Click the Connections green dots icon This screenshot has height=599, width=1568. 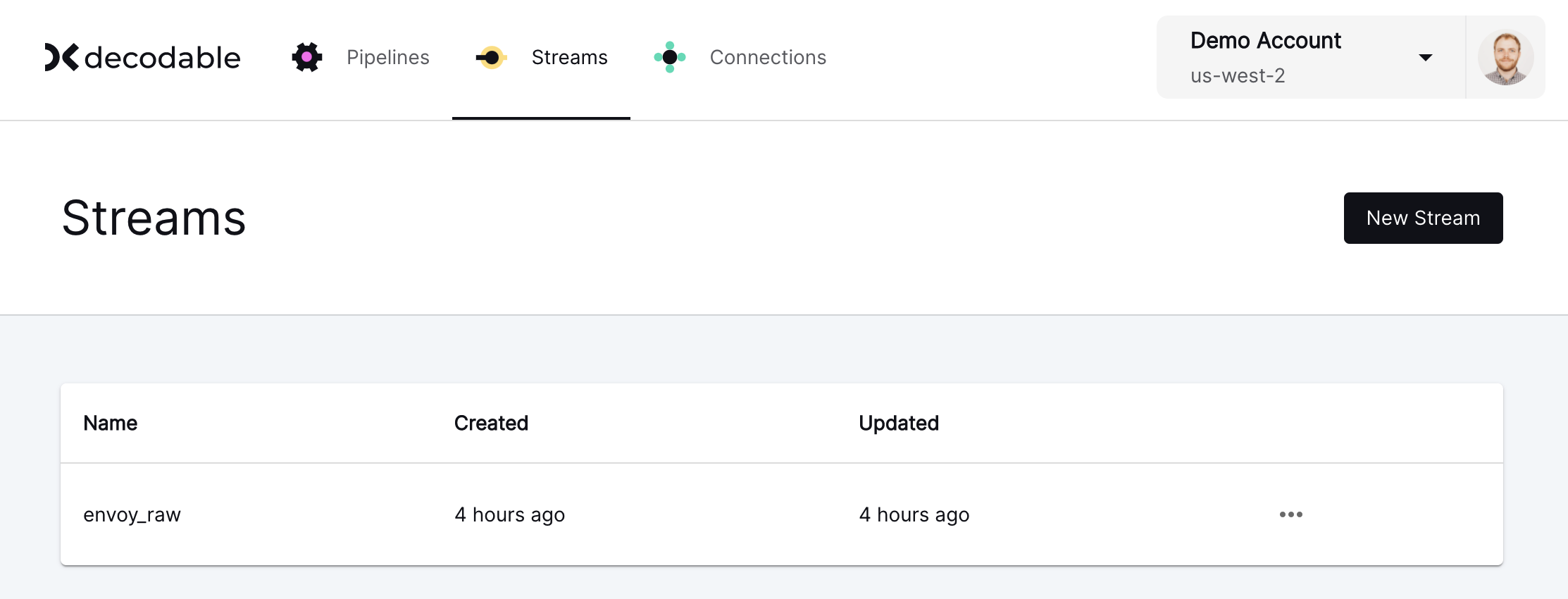click(x=670, y=57)
